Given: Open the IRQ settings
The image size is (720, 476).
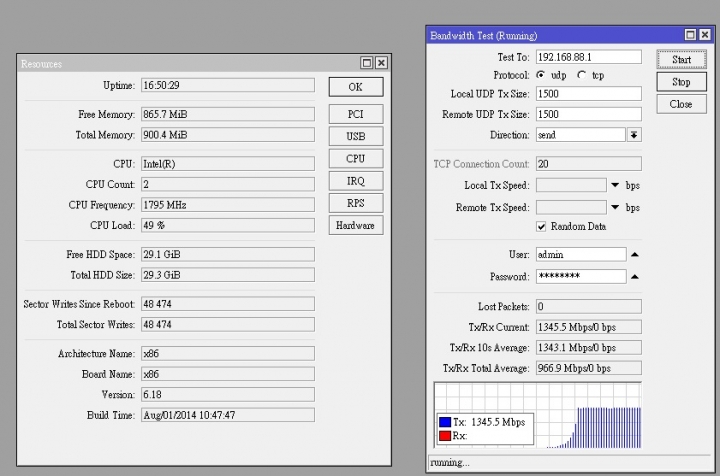Looking at the screenshot, I should pyautogui.click(x=356, y=181).
